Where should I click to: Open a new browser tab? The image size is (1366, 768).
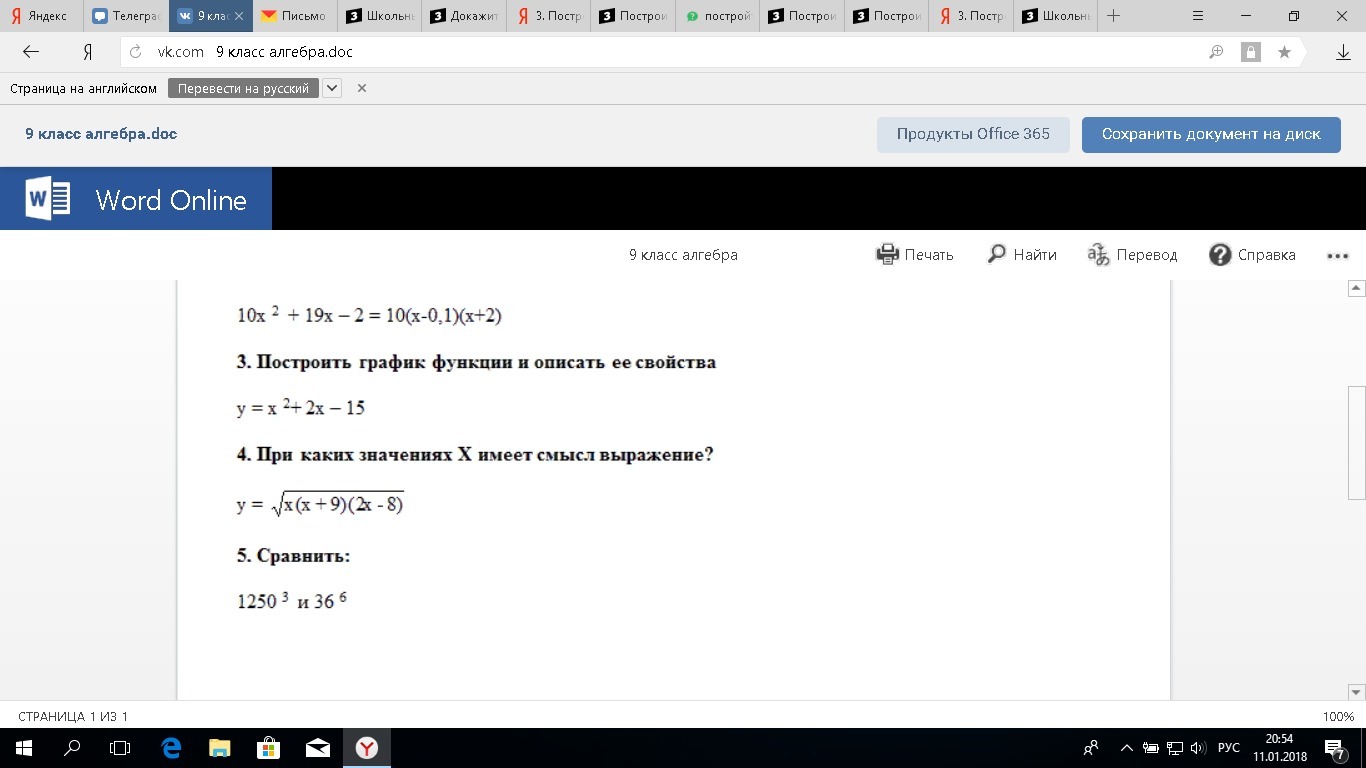(x=1113, y=16)
